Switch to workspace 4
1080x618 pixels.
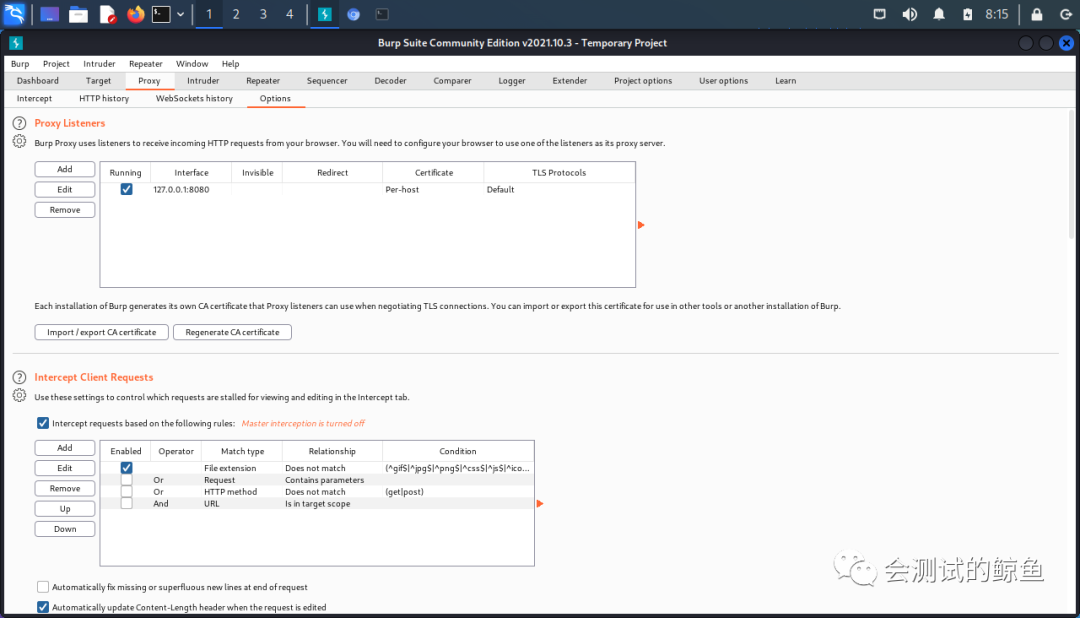pos(289,14)
